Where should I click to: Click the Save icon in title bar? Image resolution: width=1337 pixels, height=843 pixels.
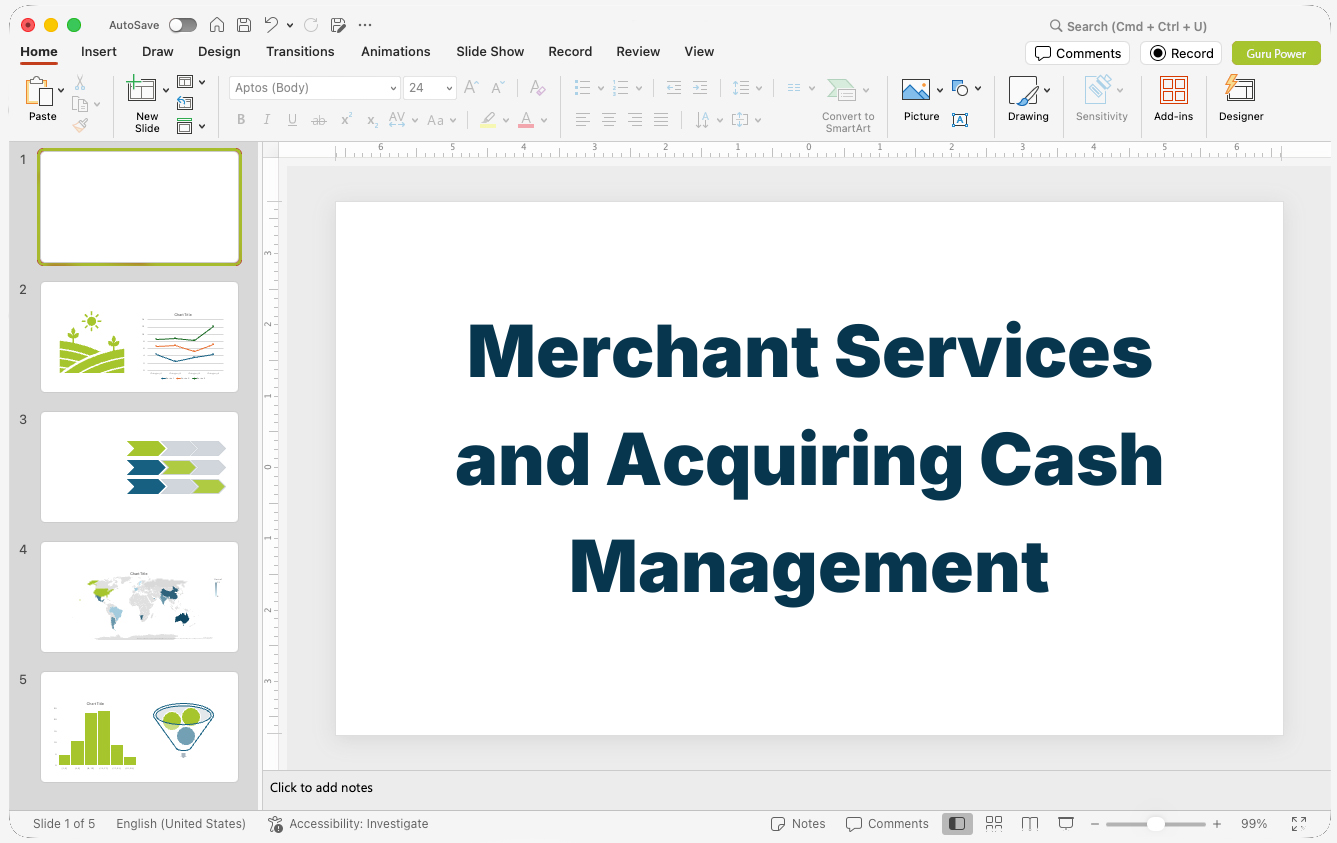[x=244, y=25]
